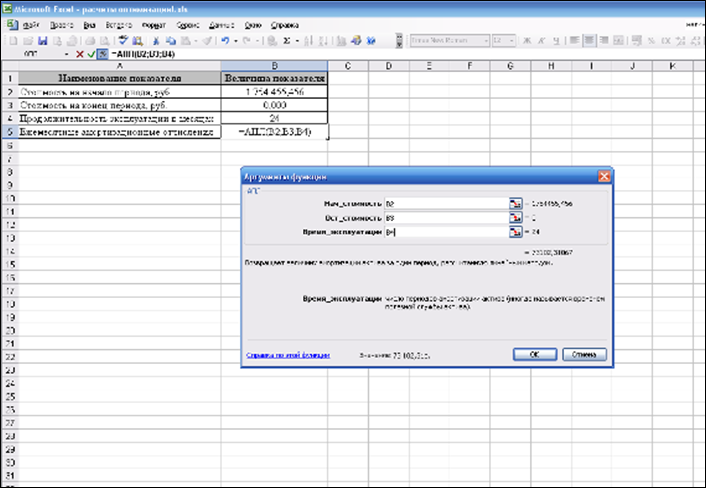Select cell B4 containing 24
Image resolution: width=706 pixels, height=488 pixels.
(x=274, y=118)
